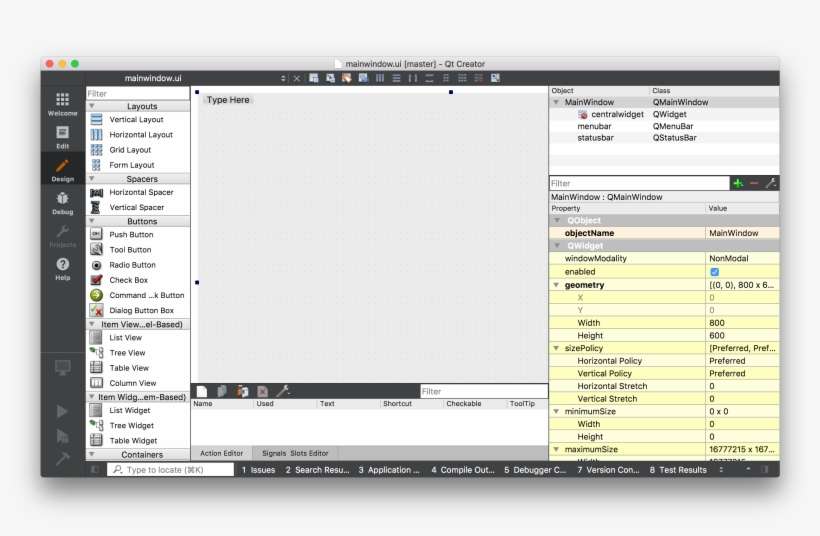Add dynamic property with green plus
820x536 pixels.
tap(738, 183)
